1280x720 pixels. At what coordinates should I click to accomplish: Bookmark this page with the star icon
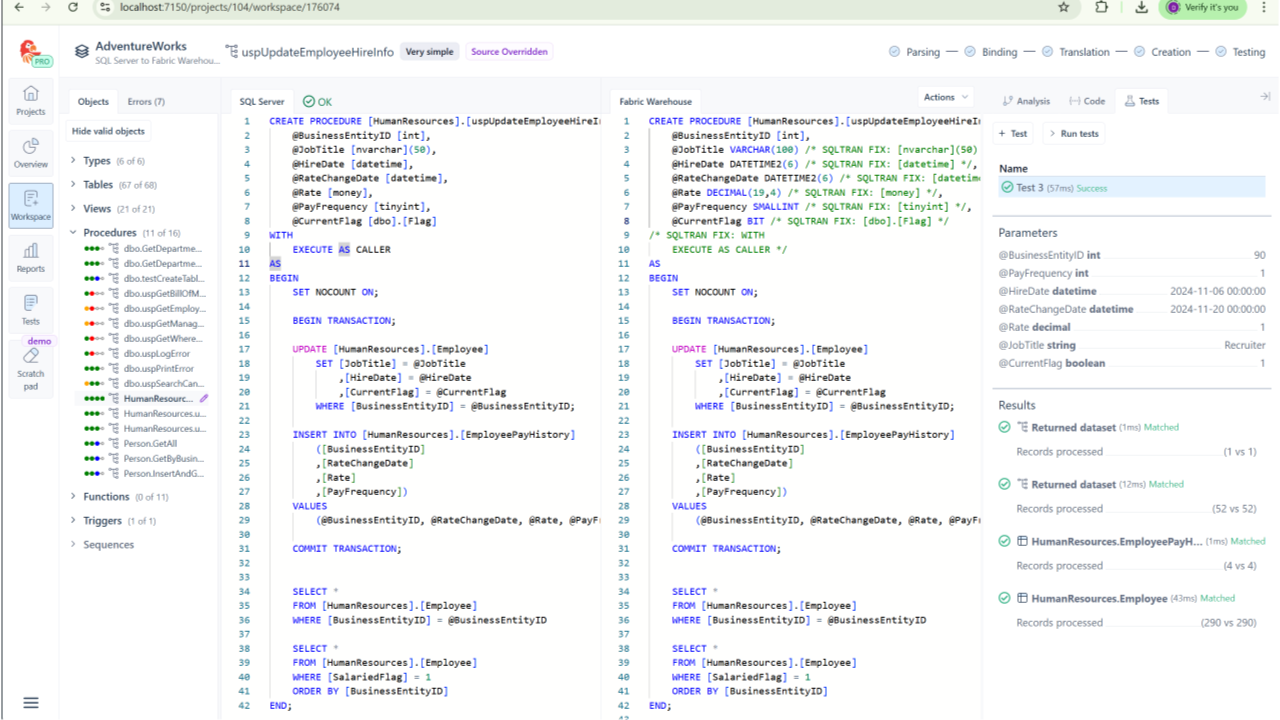(1063, 7)
